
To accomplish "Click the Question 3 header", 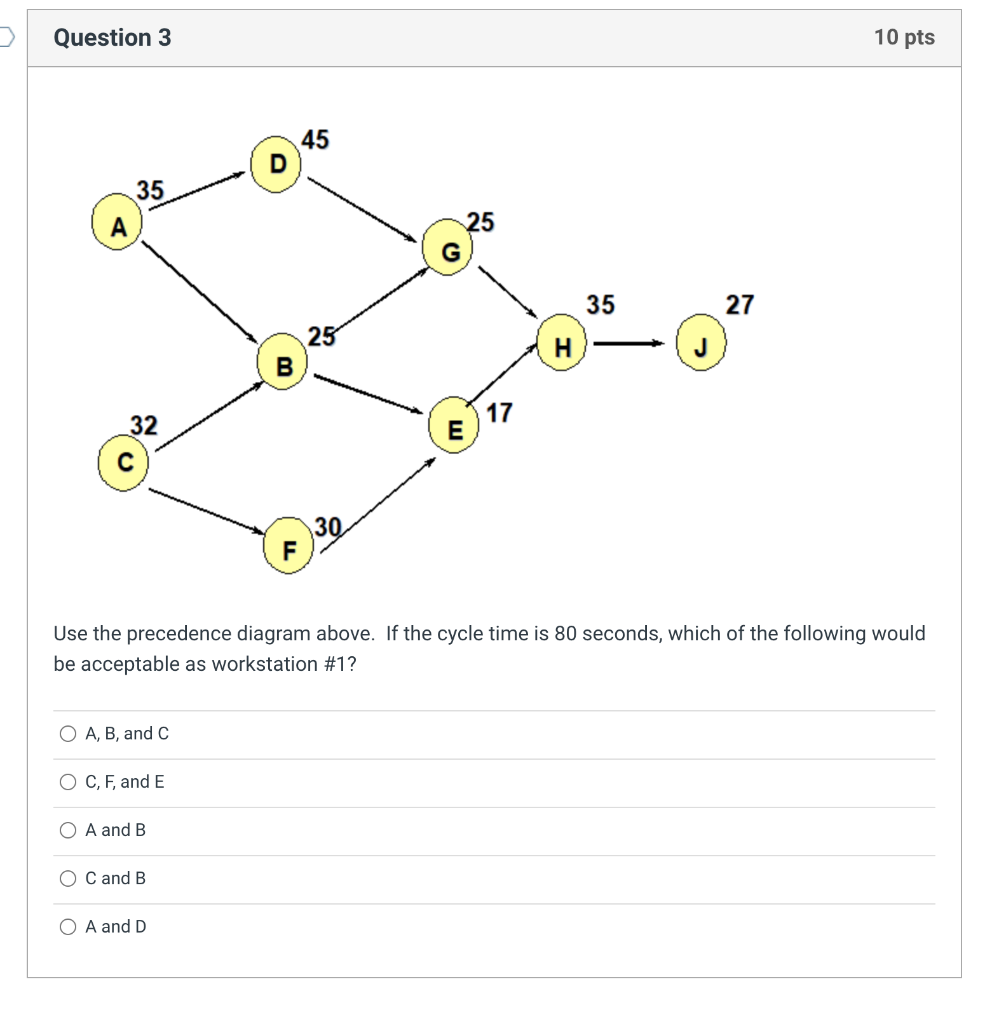I will coord(111,37).
